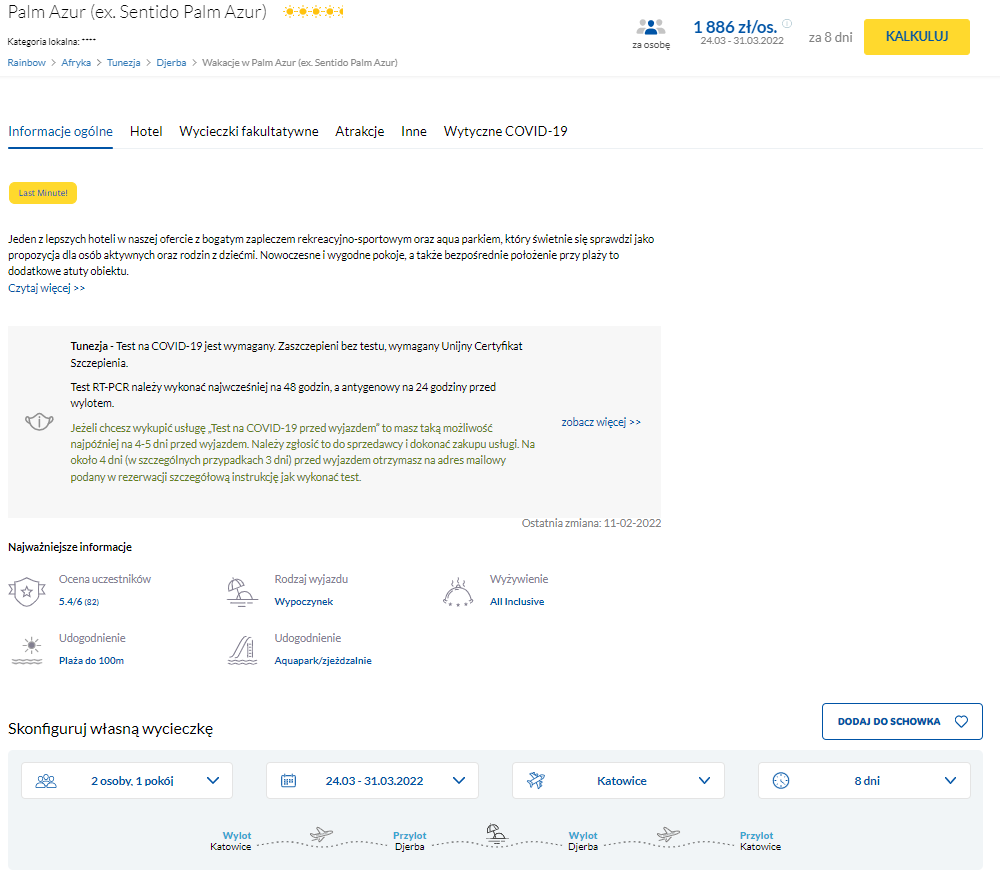Click the sun-over-water beach icon

(x=27, y=650)
